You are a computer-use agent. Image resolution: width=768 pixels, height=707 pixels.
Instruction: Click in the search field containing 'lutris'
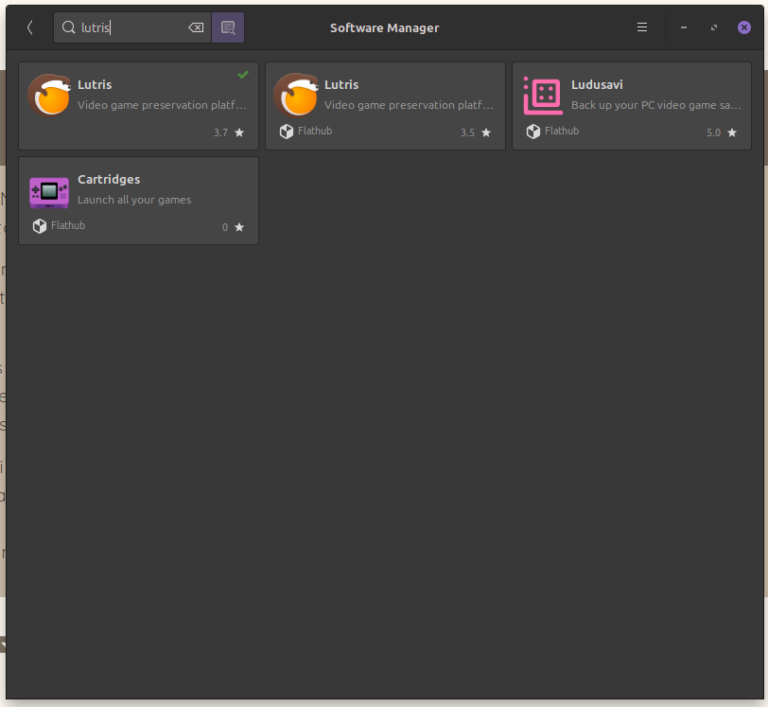coord(130,28)
